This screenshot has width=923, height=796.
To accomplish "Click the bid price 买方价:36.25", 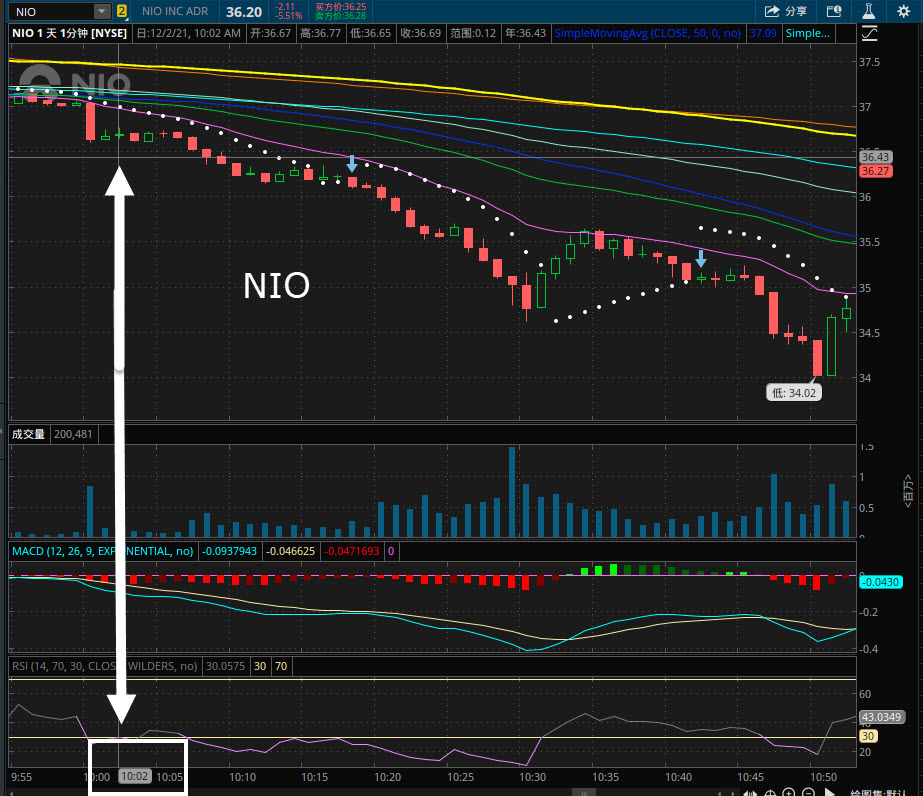I will pyautogui.click(x=340, y=6).
